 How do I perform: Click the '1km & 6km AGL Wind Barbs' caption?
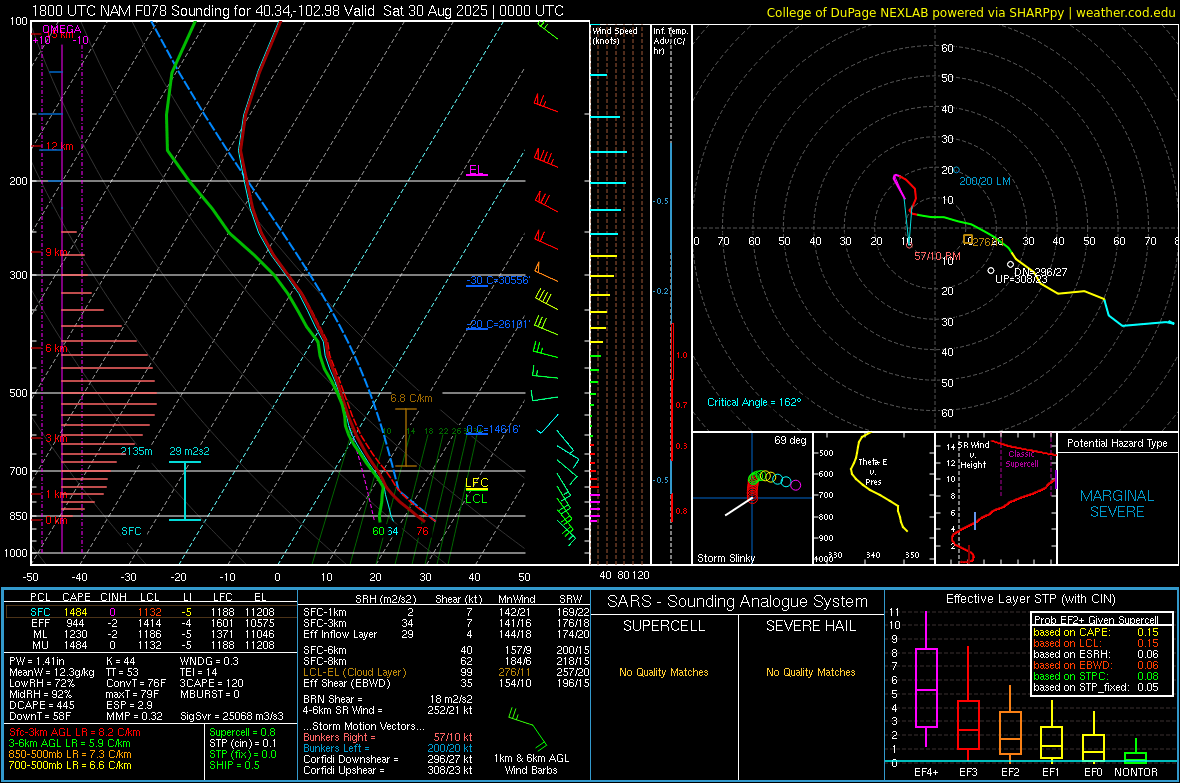click(531, 764)
